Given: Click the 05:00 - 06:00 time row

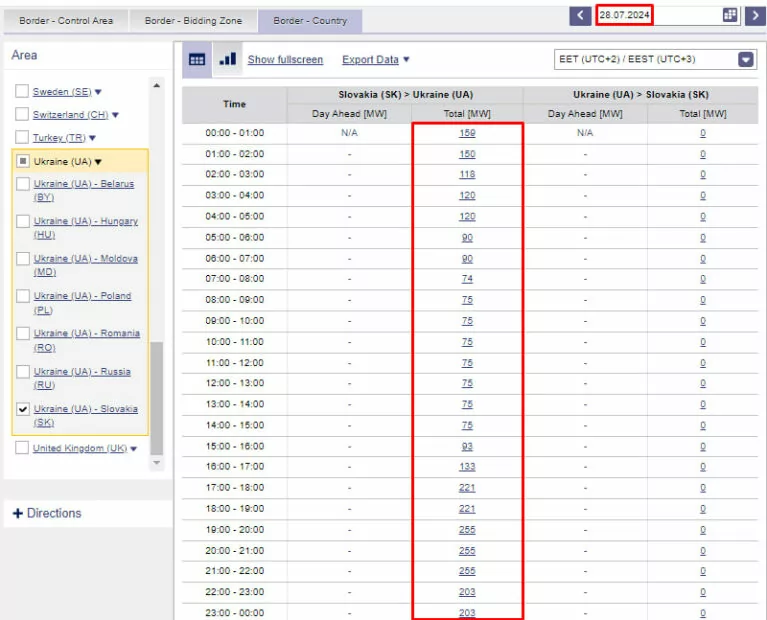Looking at the screenshot, I should (234, 237).
